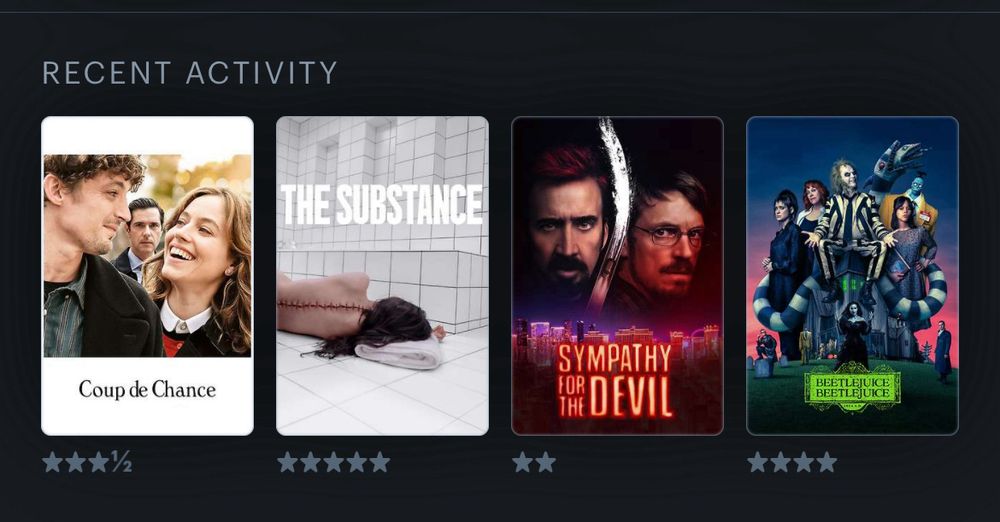This screenshot has width=1000, height=522.
Task: Click the first star under Sympathy for the Devil
Action: (522, 462)
